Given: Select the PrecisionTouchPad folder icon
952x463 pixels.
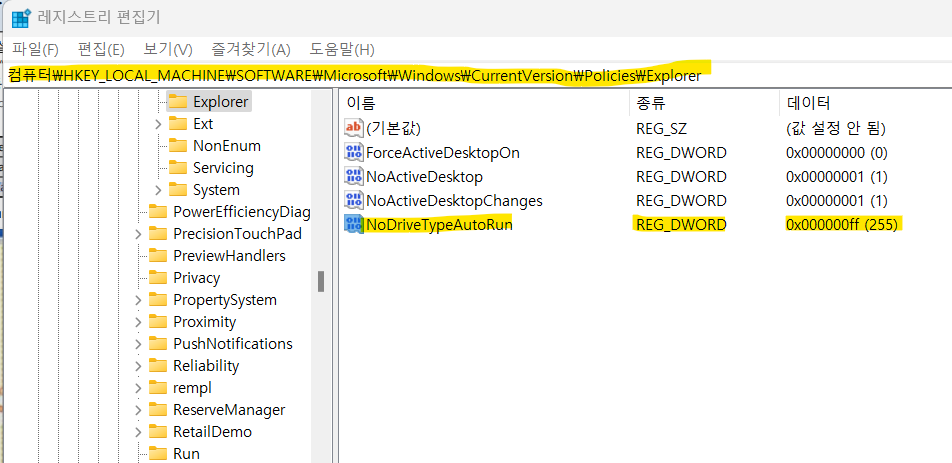Looking at the screenshot, I should [157, 234].
